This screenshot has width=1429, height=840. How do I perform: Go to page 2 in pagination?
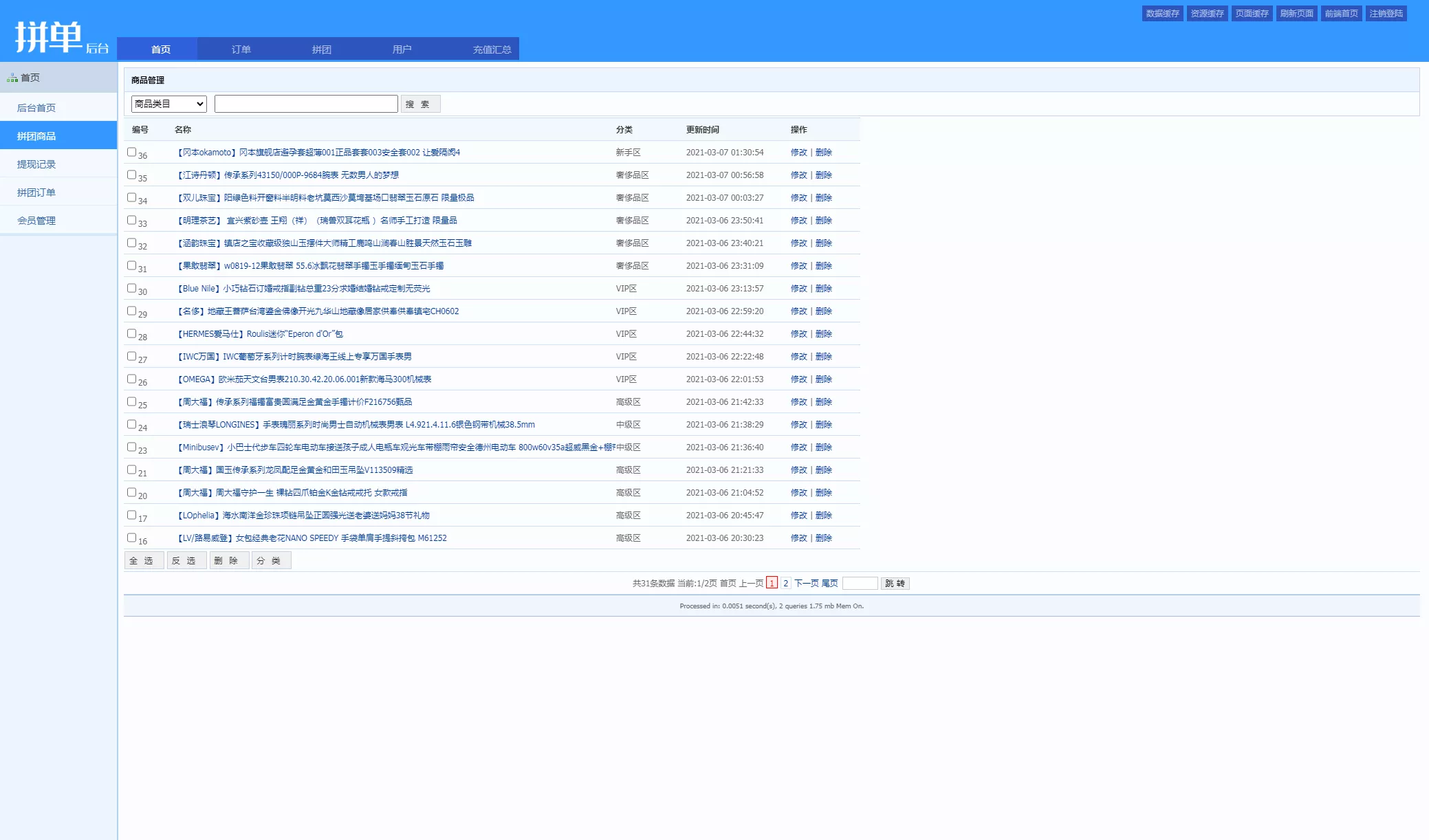[785, 583]
